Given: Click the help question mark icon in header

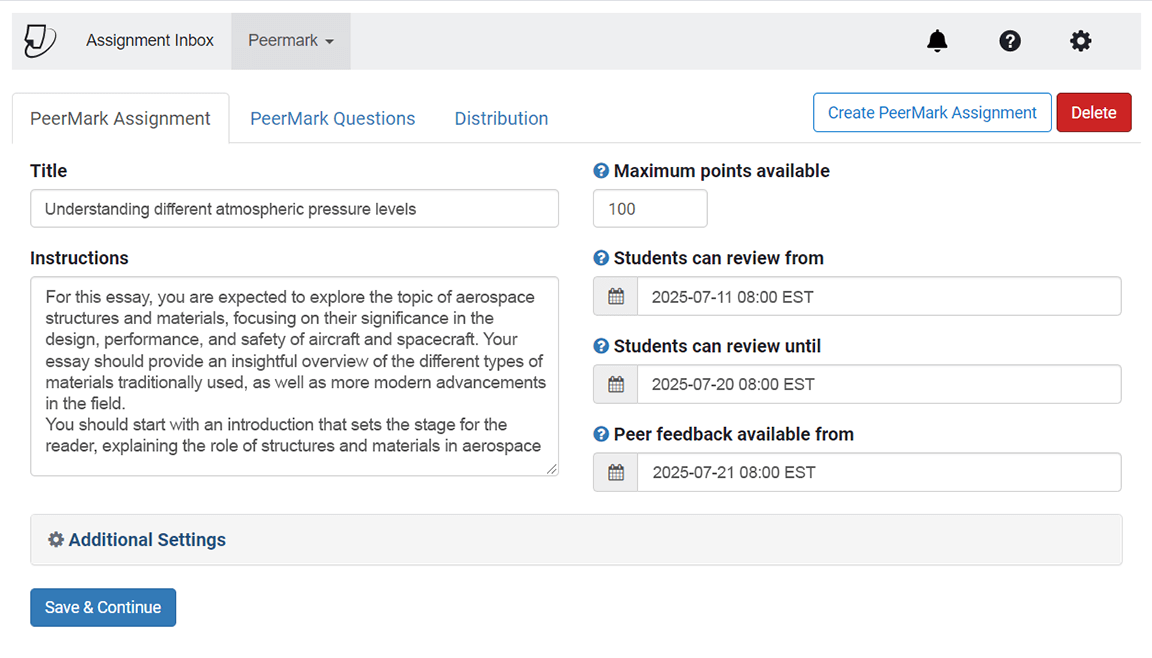Looking at the screenshot, I should click(1010, 41).
